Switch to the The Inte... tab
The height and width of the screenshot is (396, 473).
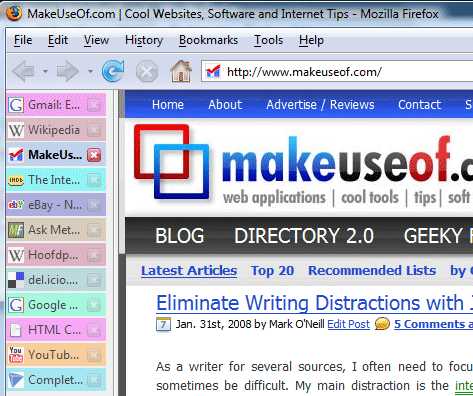[56, 180]
